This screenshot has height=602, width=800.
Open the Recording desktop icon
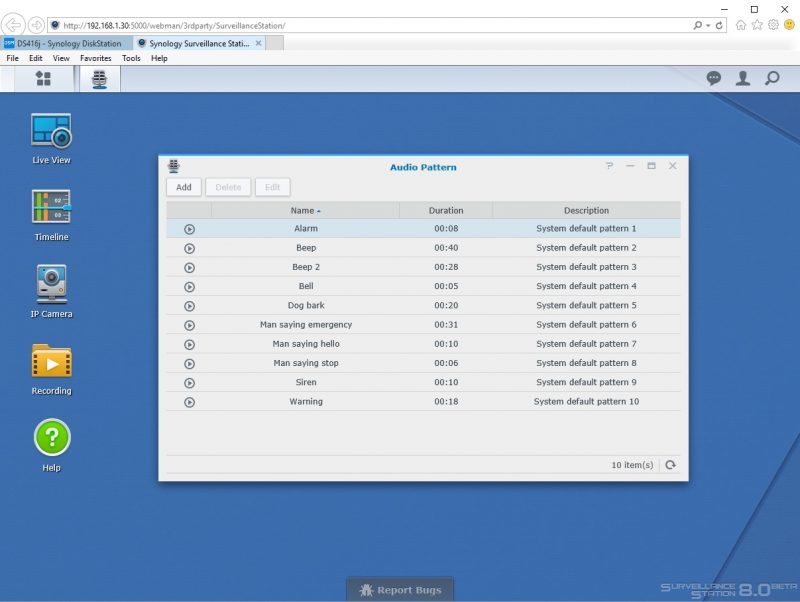pyautogui.click(x=51, y=370)
